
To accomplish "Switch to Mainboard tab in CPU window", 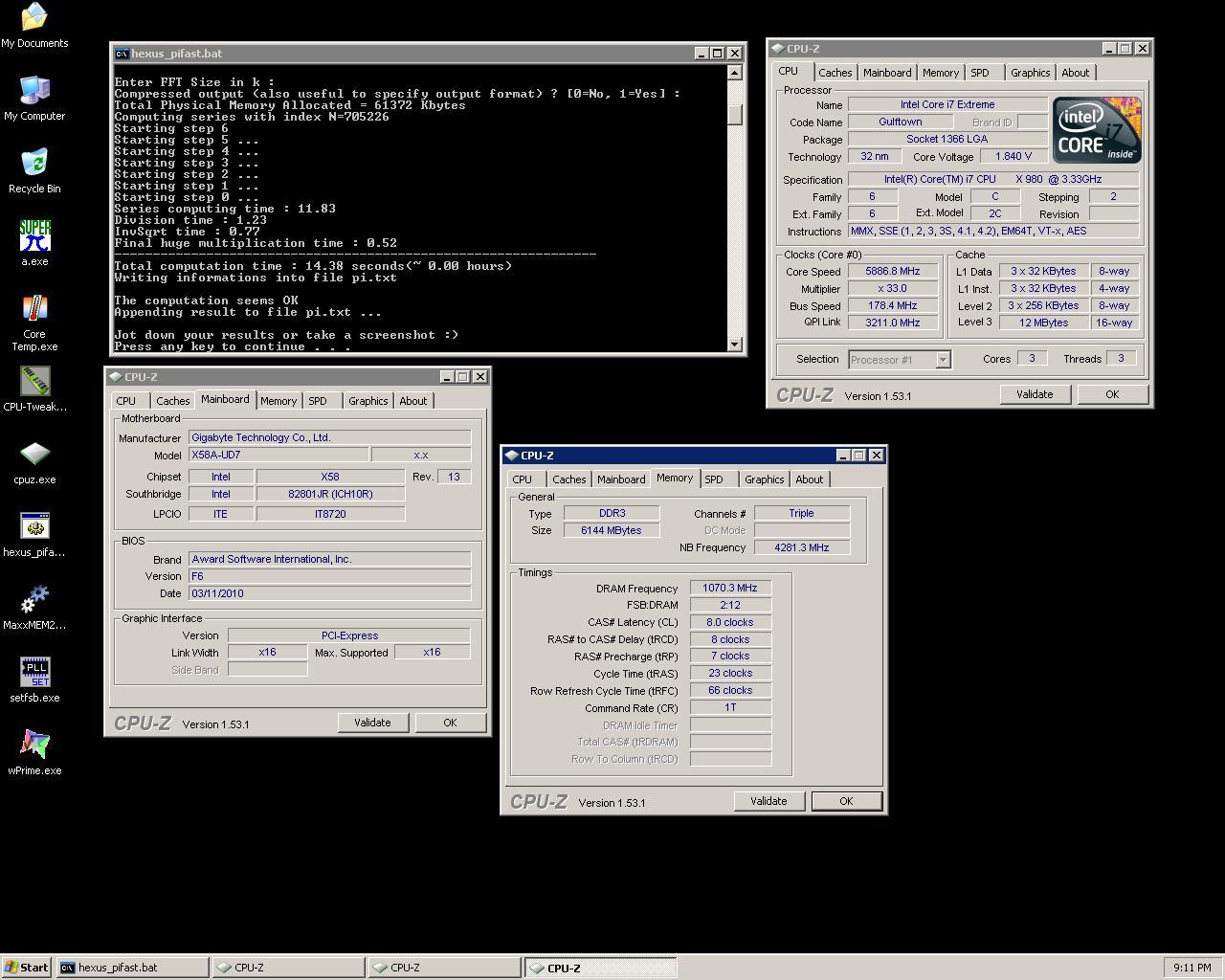I will click(887, 73).
